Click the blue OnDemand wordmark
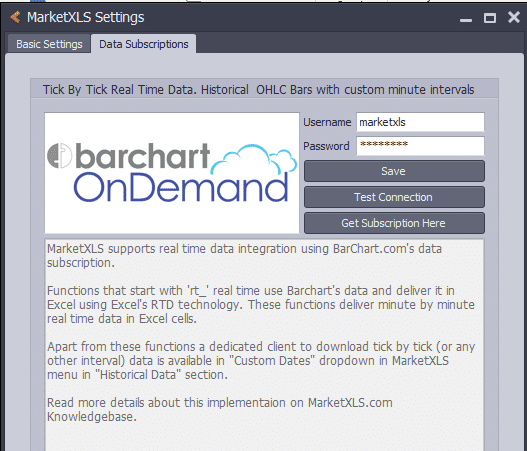The width and height of the screenshot is (527, 451). tap(181, 187)
